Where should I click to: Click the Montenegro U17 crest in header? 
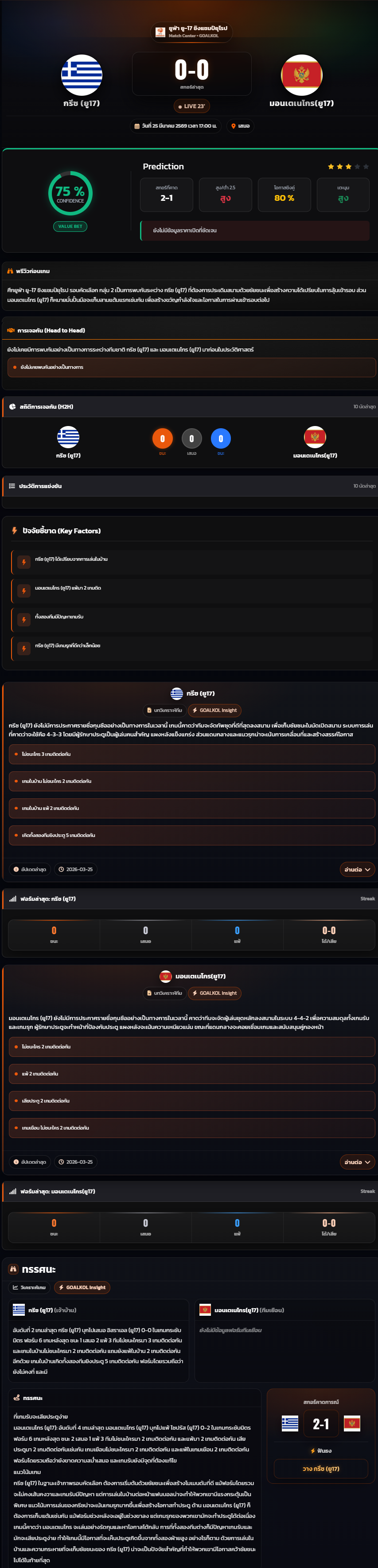click(x=301, y=75)
